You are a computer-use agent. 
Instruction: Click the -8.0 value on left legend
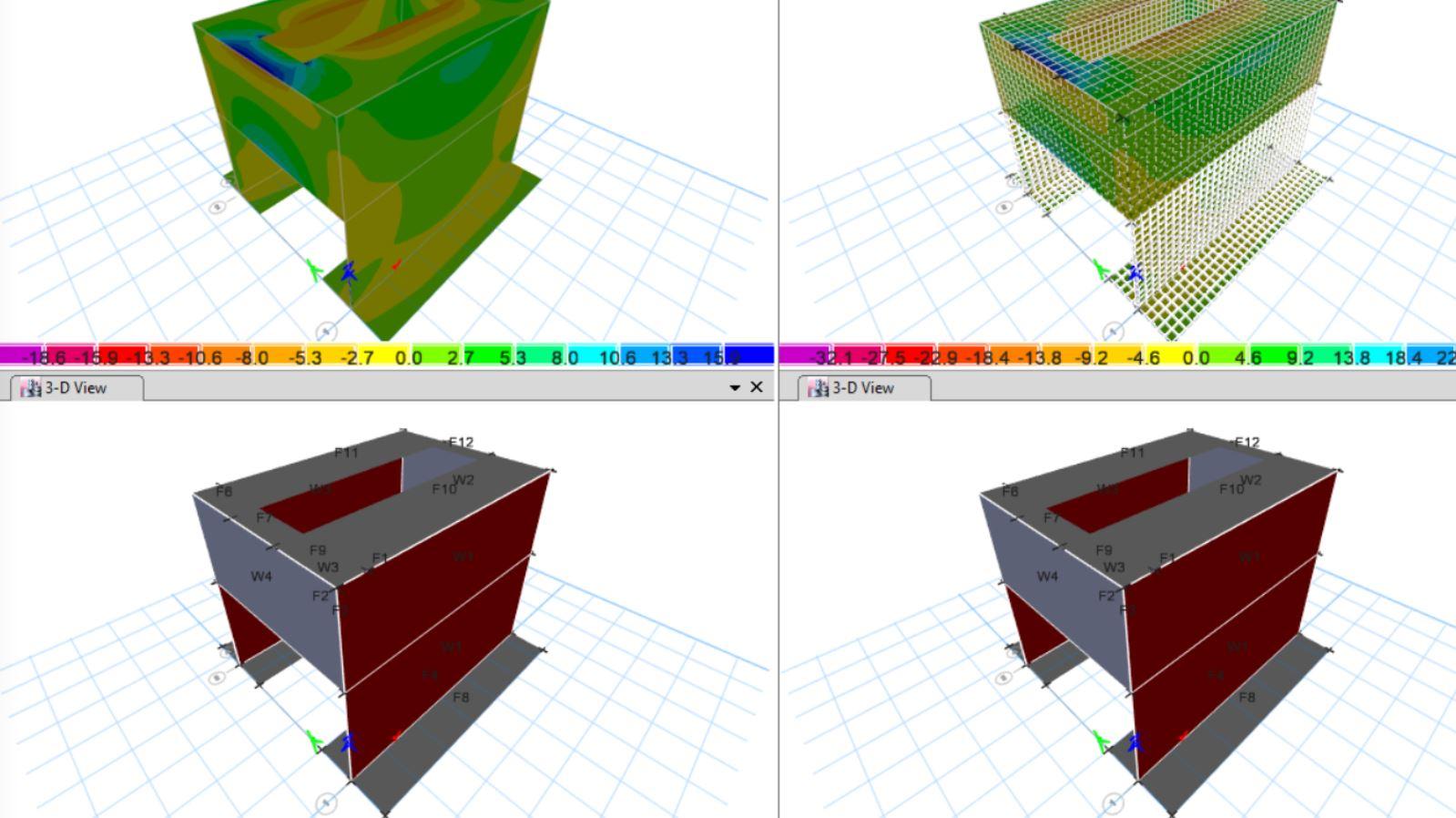click(250, 357)
